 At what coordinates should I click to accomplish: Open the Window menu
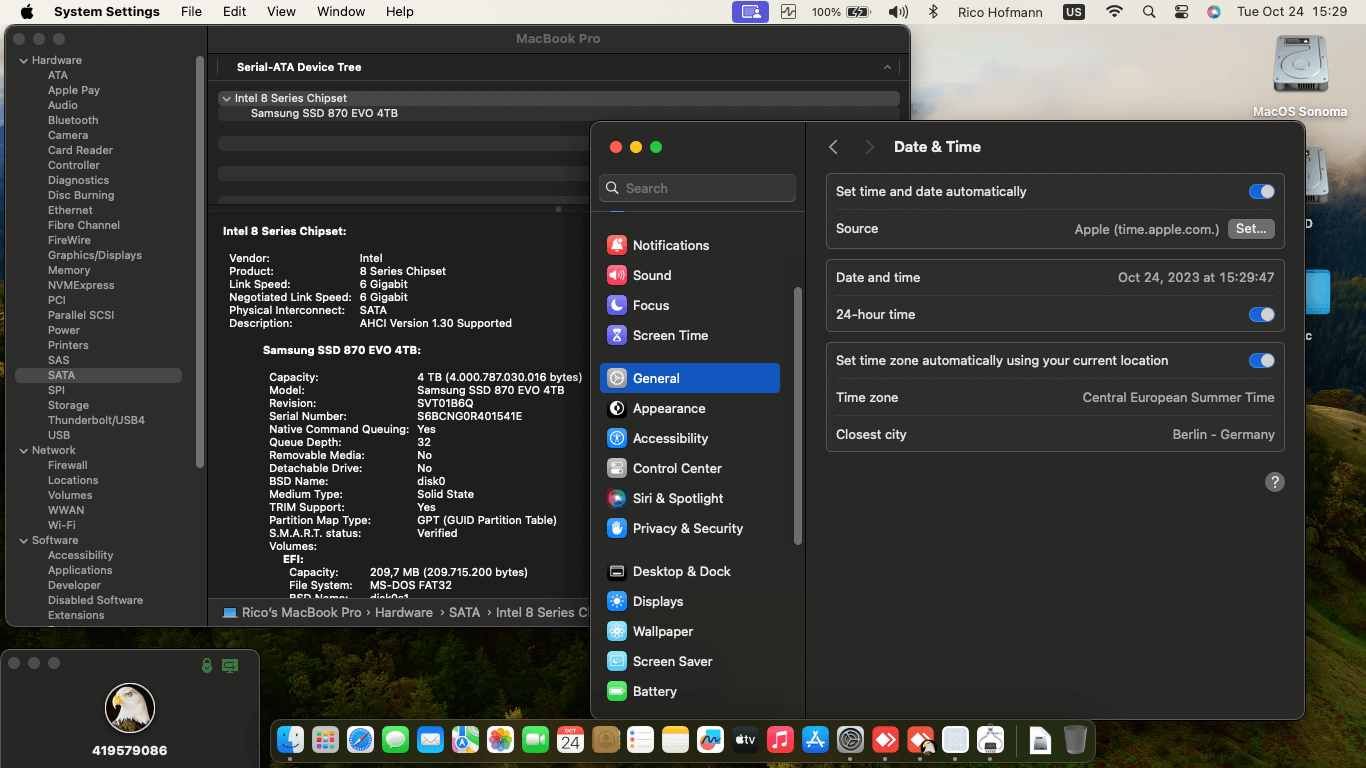tap(341, 12)
